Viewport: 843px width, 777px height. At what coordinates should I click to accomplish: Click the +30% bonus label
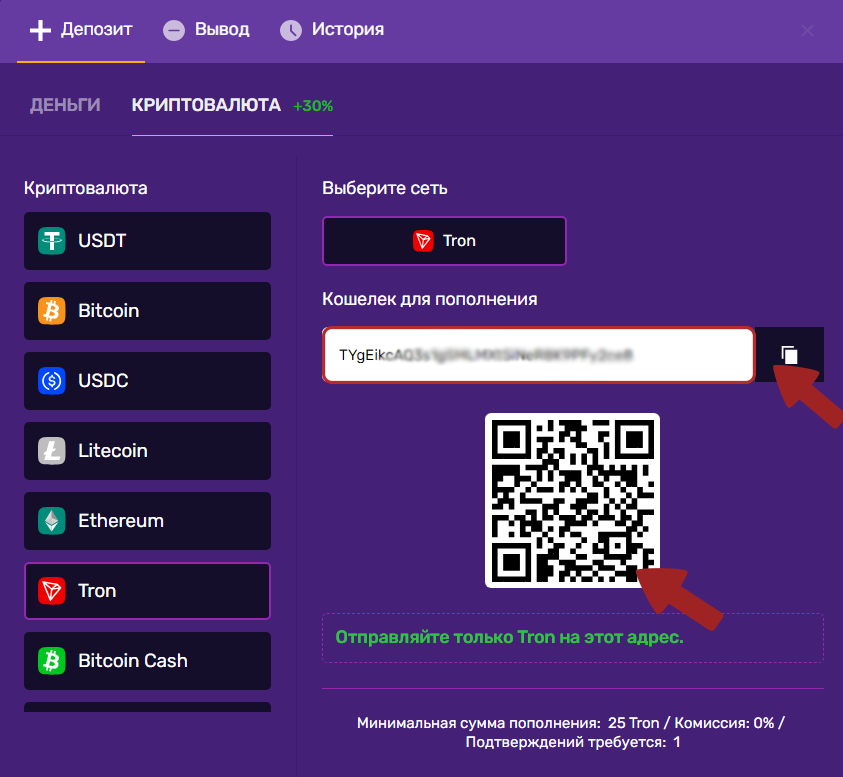point(313,106)
